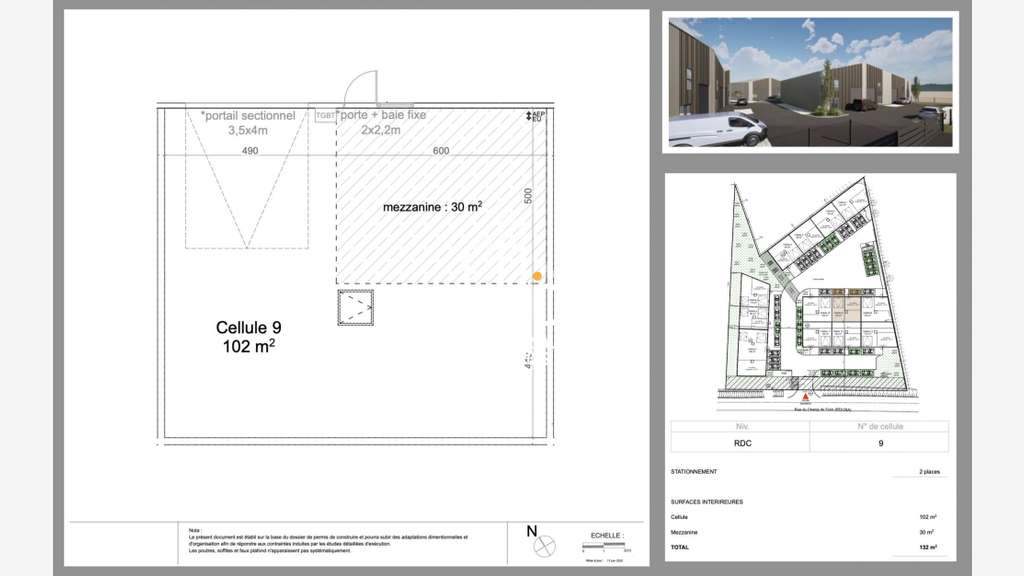Select the "Nota :" disclaimer paragraph
The image size is (1024, 576).
pos(328,541)
